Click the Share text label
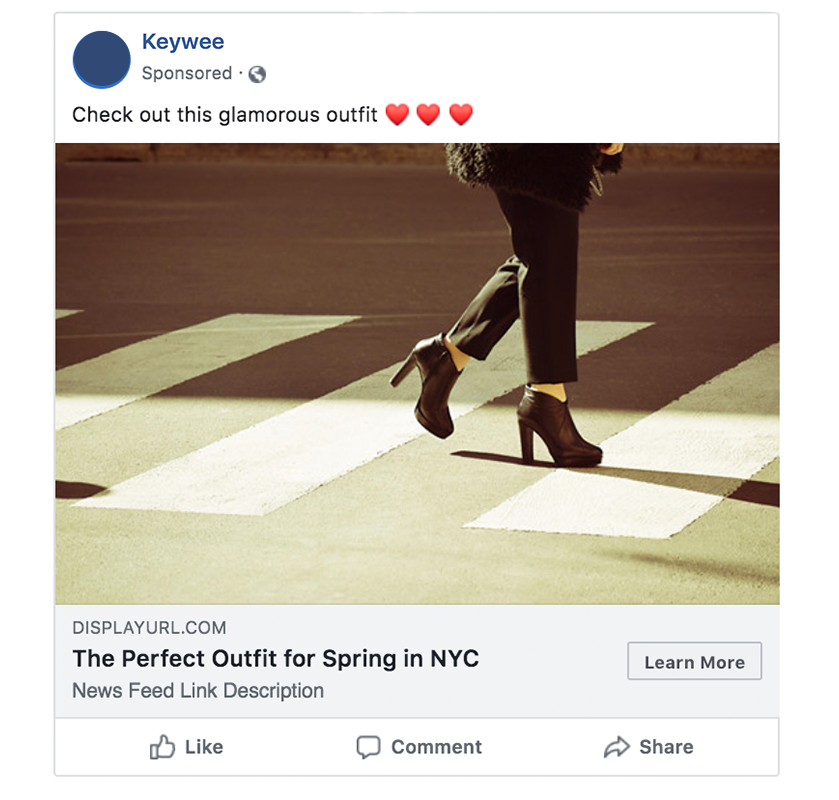The height and width of the screenshot is (800, 839). pyautogui.click(x=666, y=747)
